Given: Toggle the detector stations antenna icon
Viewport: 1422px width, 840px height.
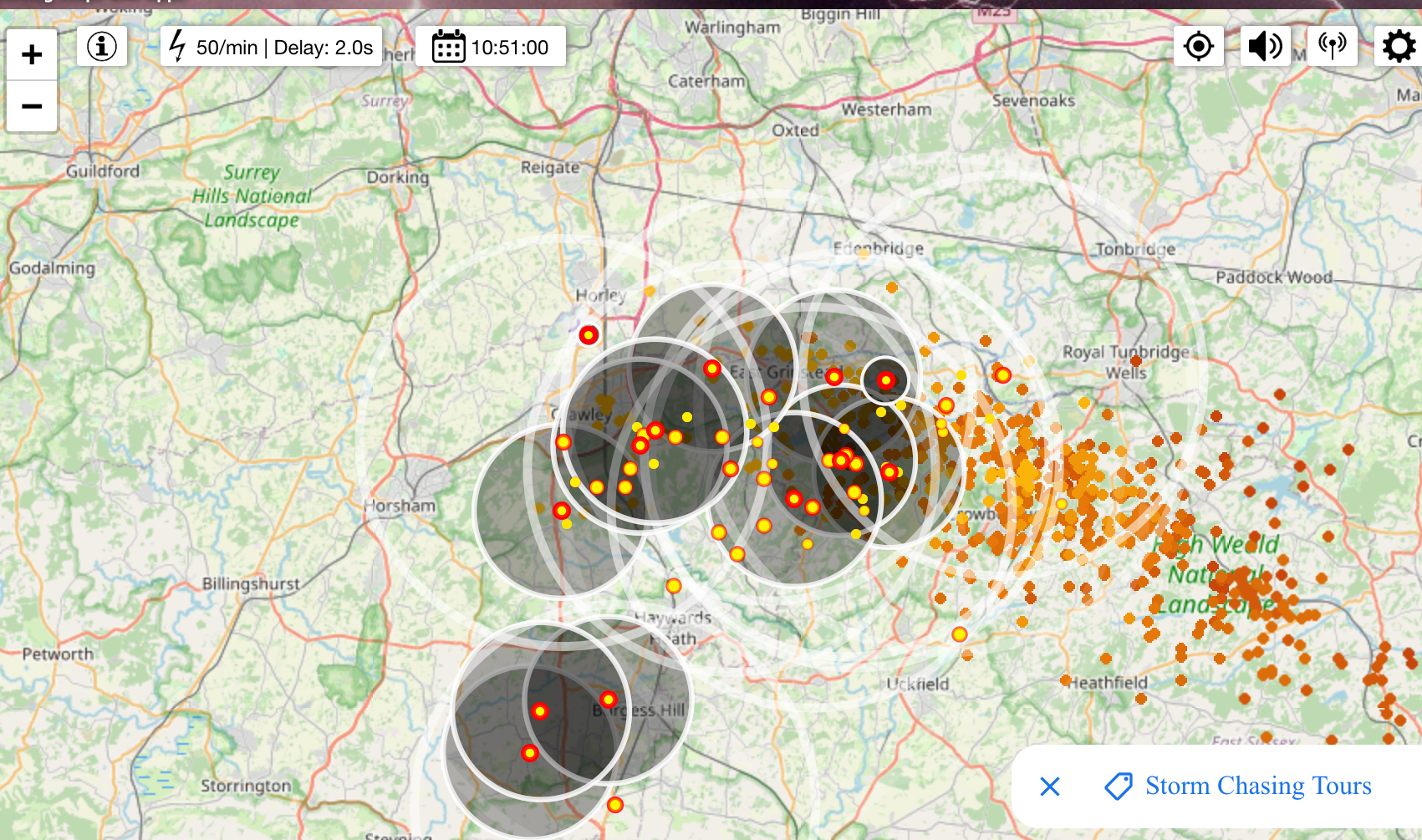Looking at the screenshot, I should (x=1333, y=46).
